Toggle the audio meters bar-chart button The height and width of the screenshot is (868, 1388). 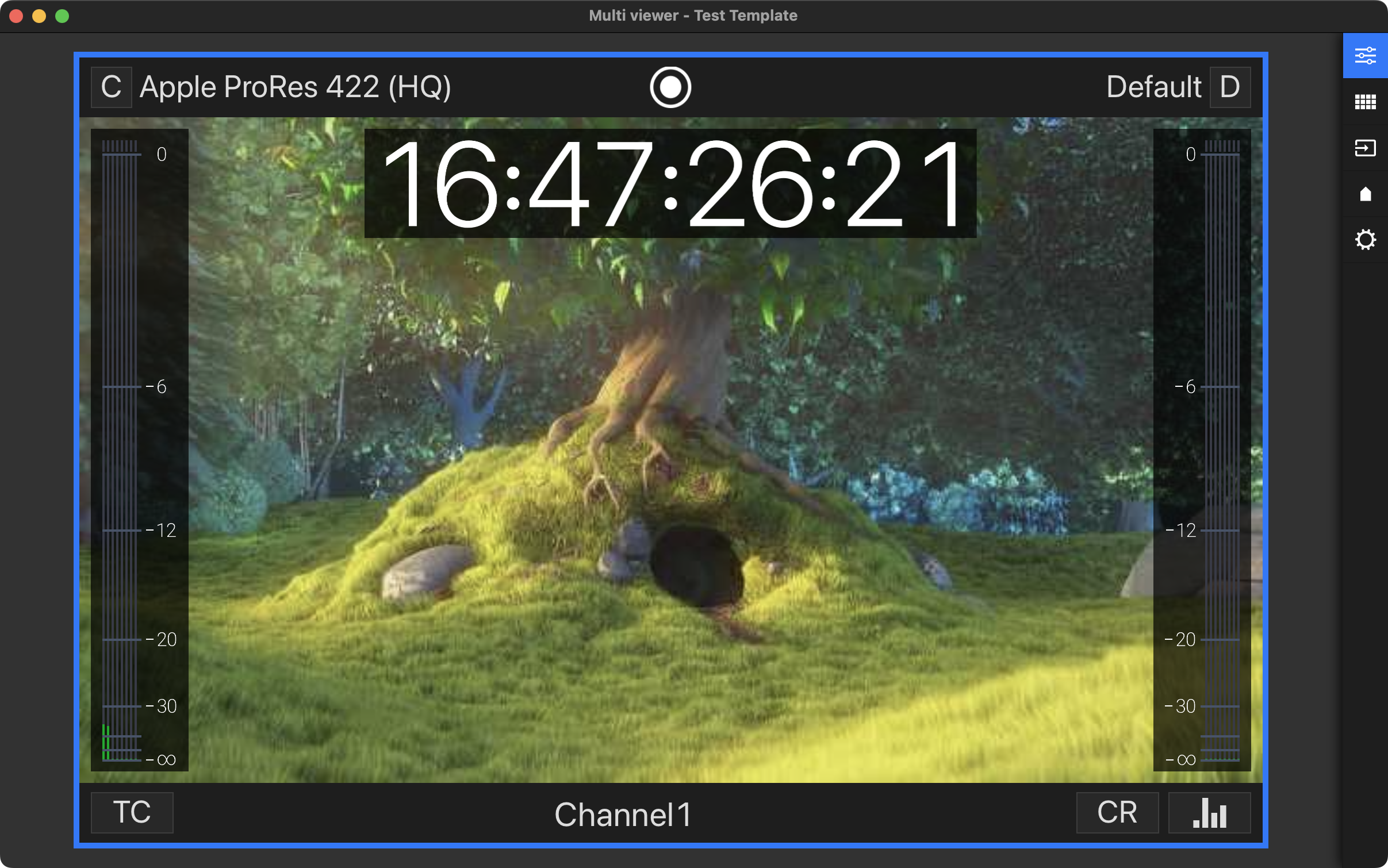point(1209,812)
